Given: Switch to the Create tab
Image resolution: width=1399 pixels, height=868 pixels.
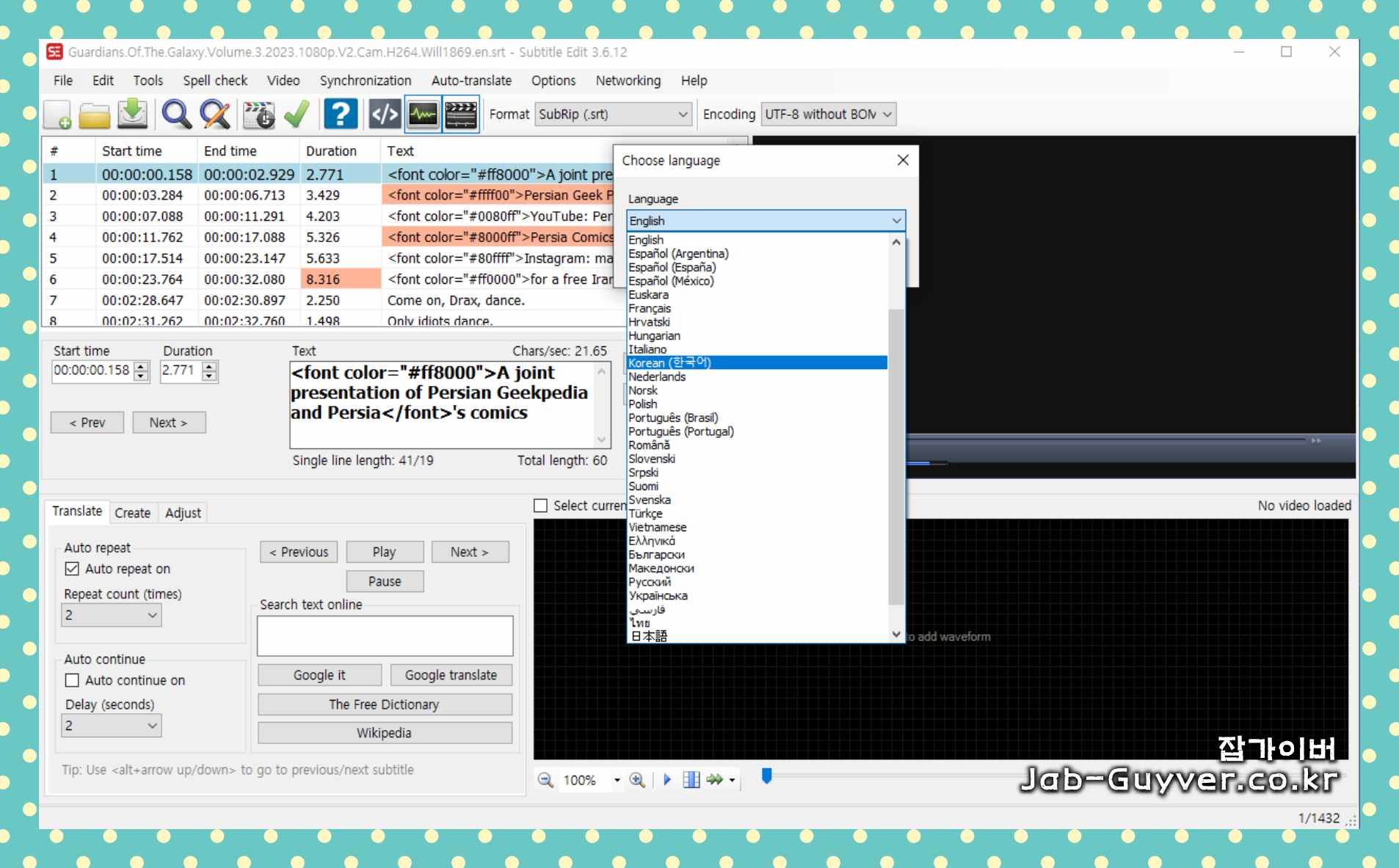Looking at the screenshot, I should [133, 513].
